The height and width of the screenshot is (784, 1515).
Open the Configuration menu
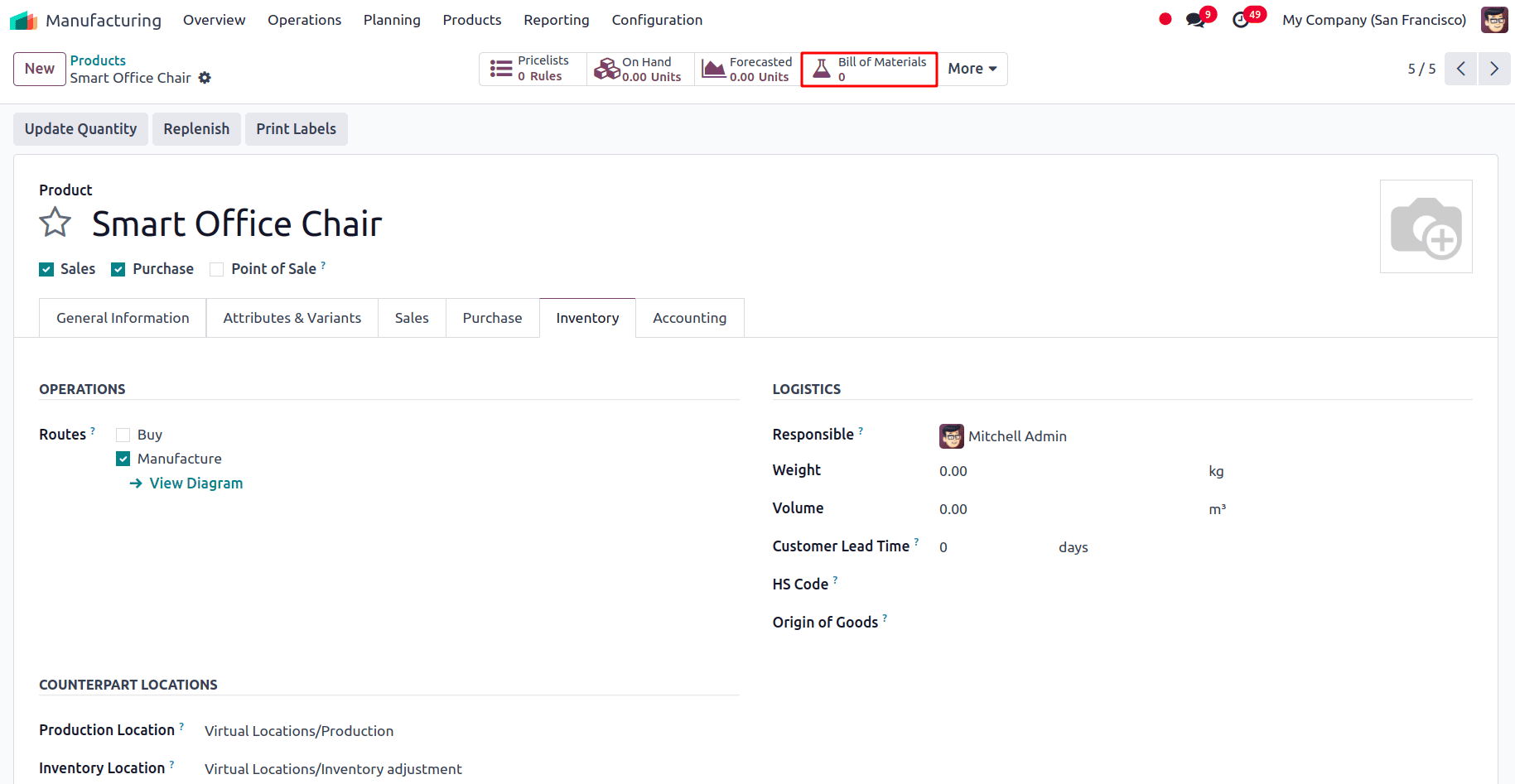pos(657,19)
